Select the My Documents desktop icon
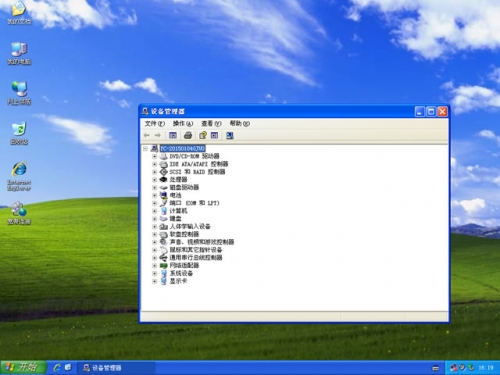500x375 pixels. point(19,13)
